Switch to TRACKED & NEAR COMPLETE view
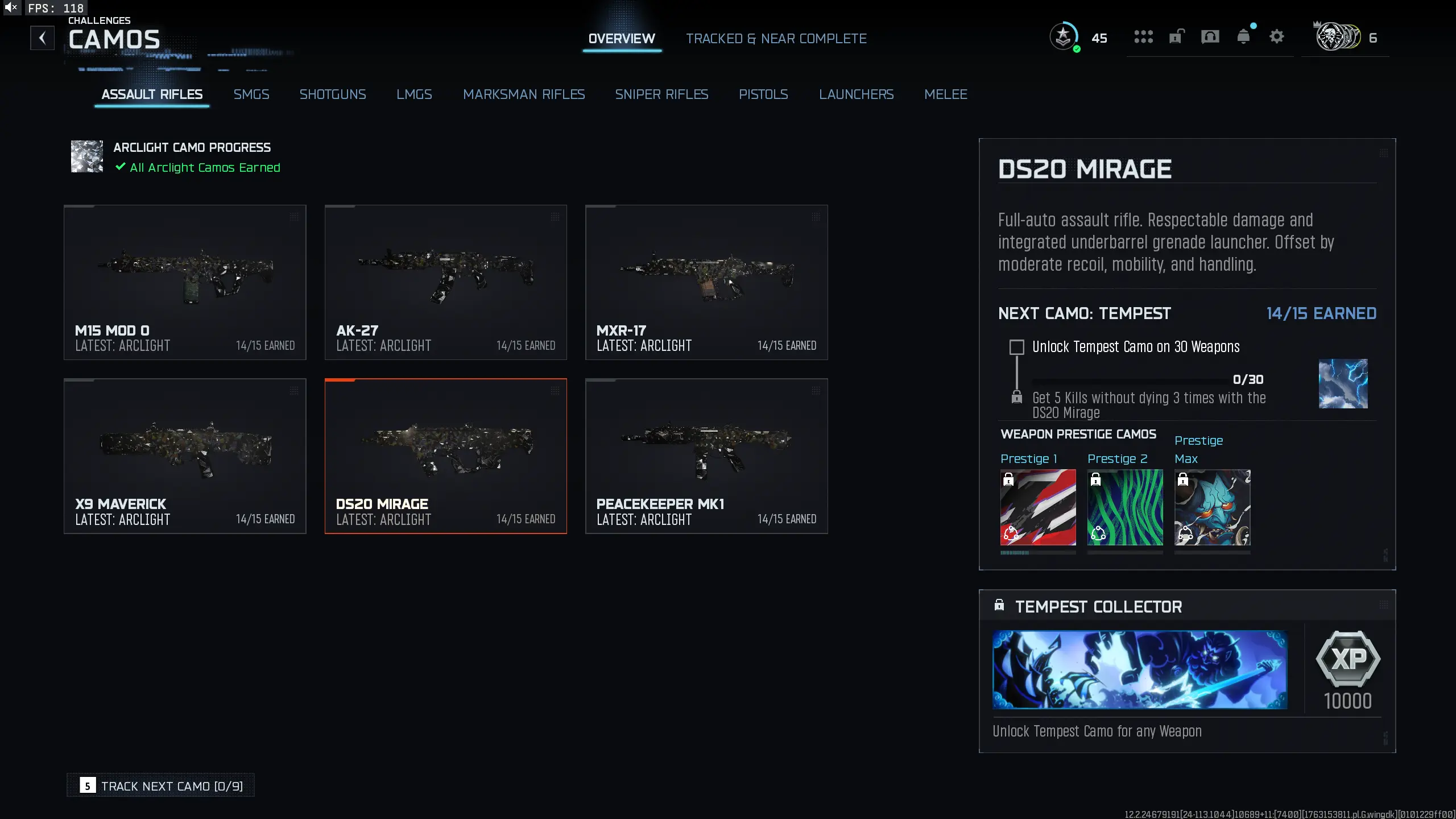The width and height of the screenshot is (1456, 819). pos(776,38)
